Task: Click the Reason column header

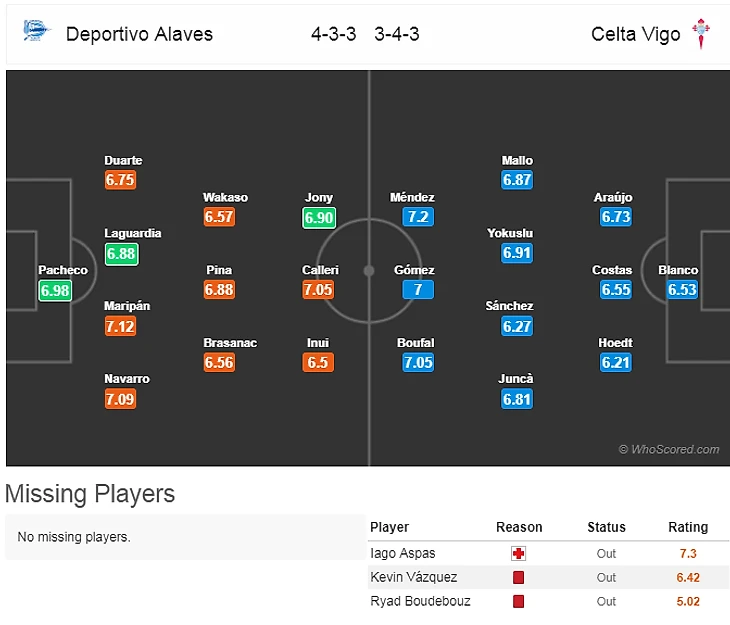Action: pos(518,527)
